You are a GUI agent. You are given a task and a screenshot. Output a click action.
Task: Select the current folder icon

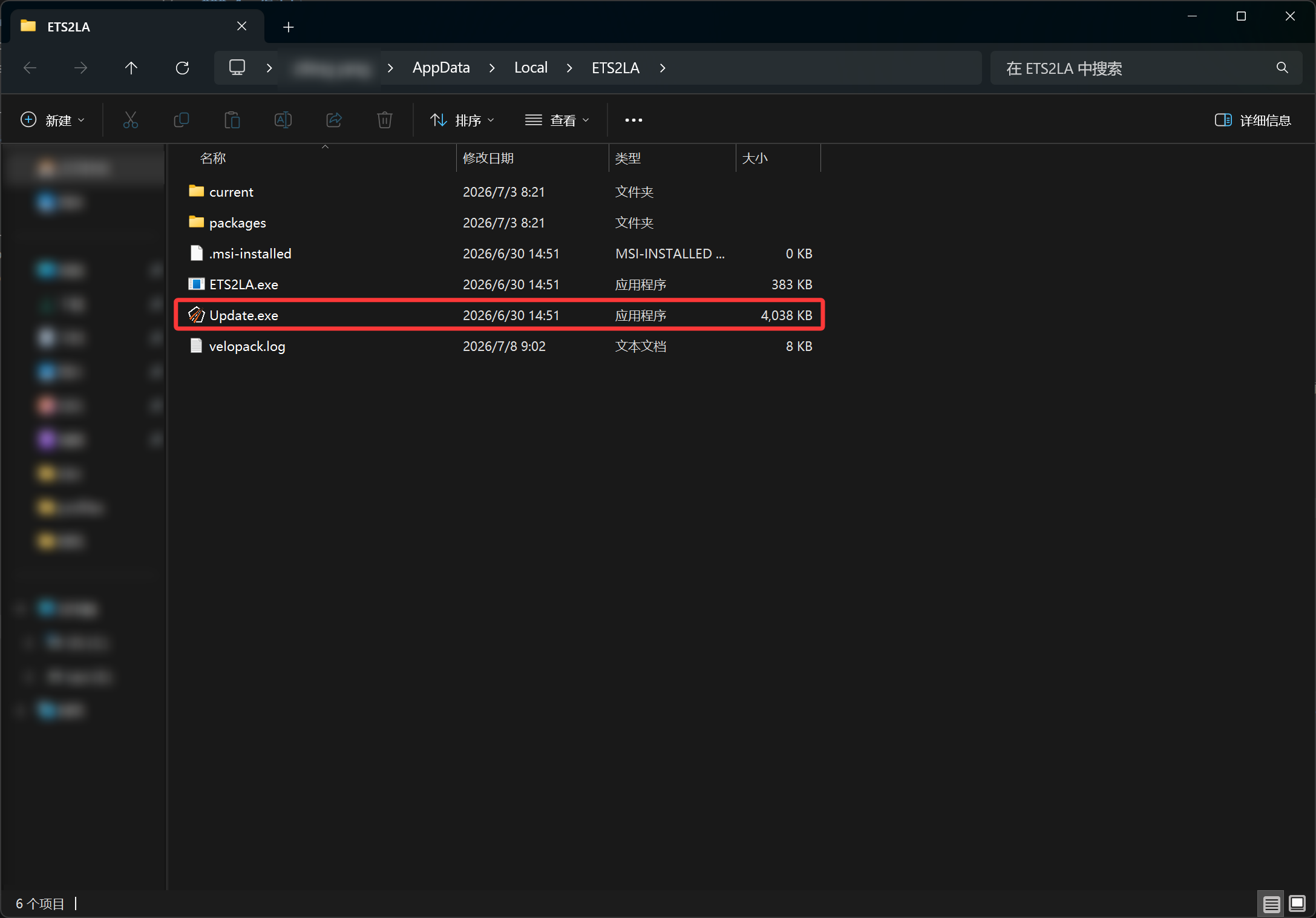point(196,191)
